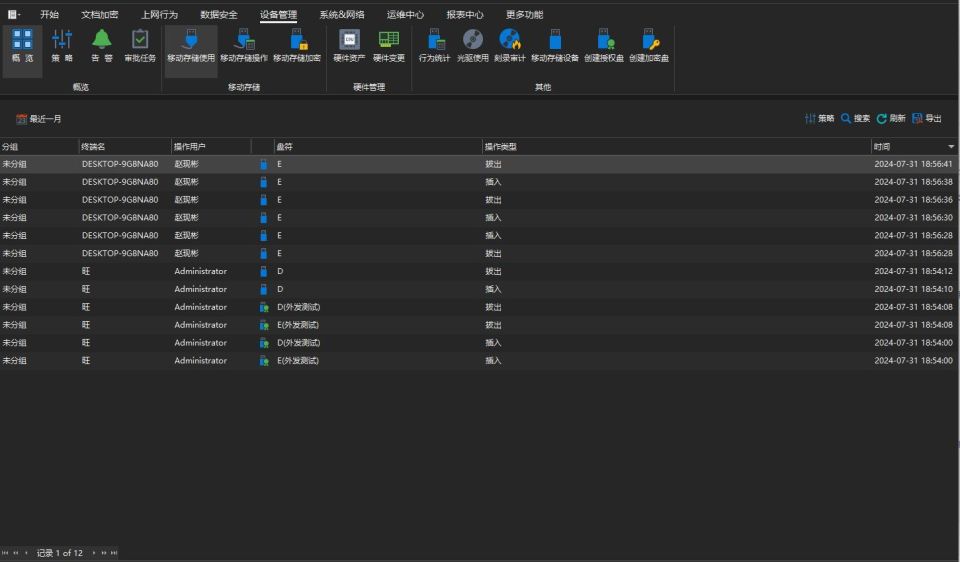Select the 设备管理 tab
The image size is (960, 562).
pos(278,14)
